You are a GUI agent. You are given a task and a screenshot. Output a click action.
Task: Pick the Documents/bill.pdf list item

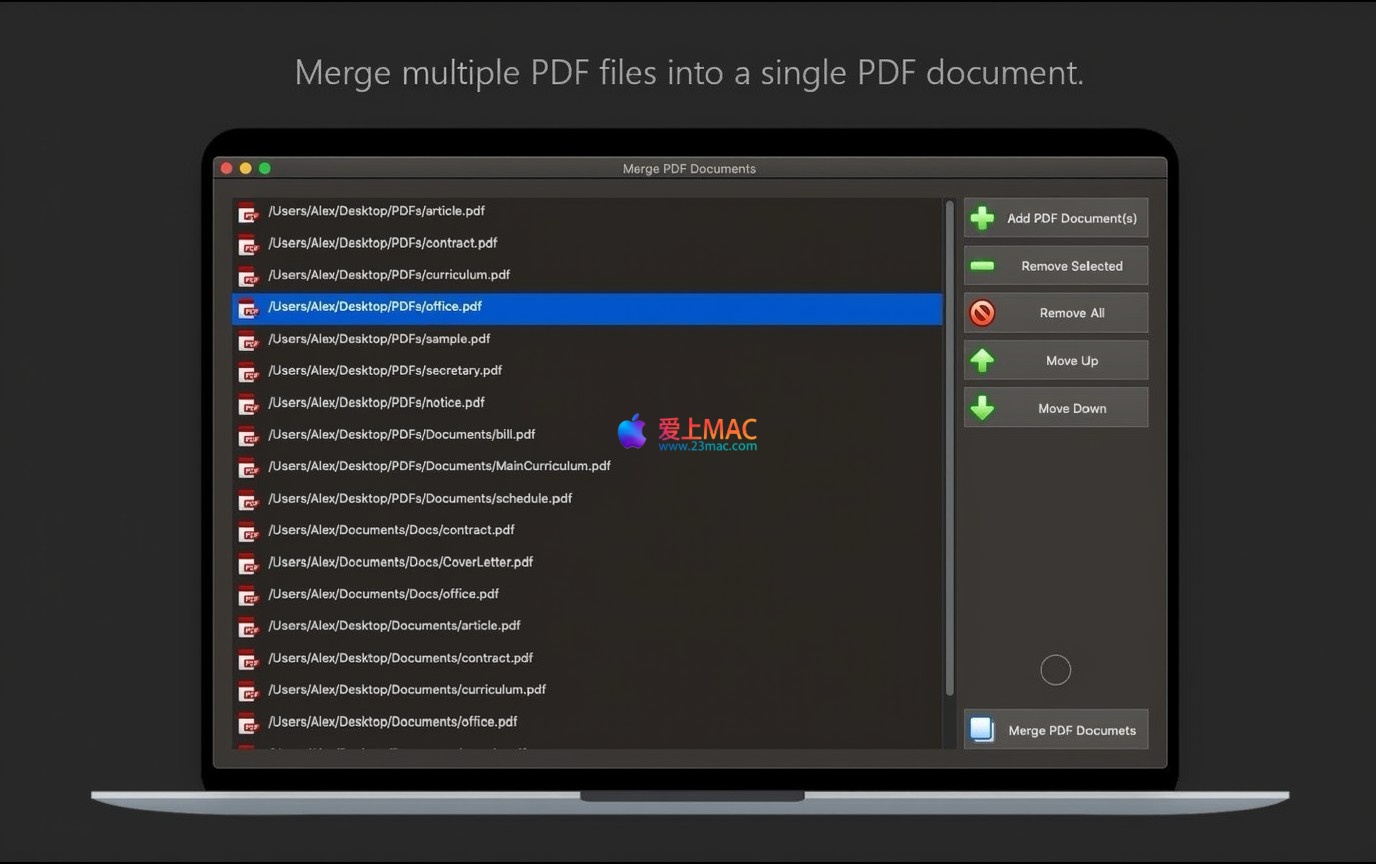point(401,435)
